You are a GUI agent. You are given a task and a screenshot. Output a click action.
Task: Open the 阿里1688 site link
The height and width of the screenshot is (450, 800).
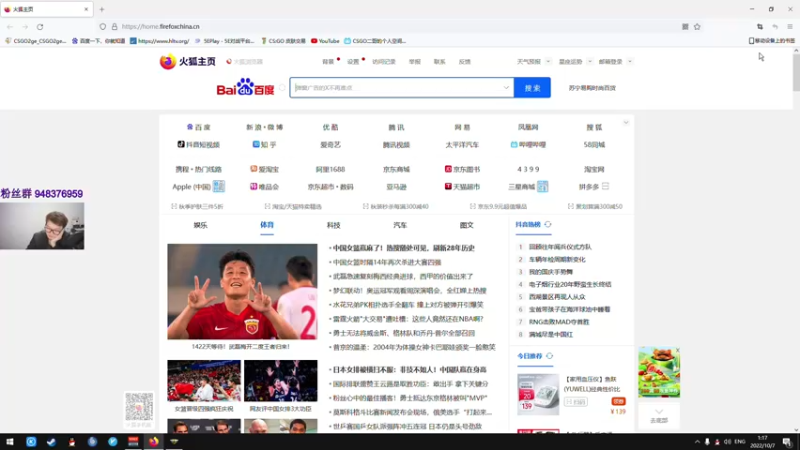point(330,169)
